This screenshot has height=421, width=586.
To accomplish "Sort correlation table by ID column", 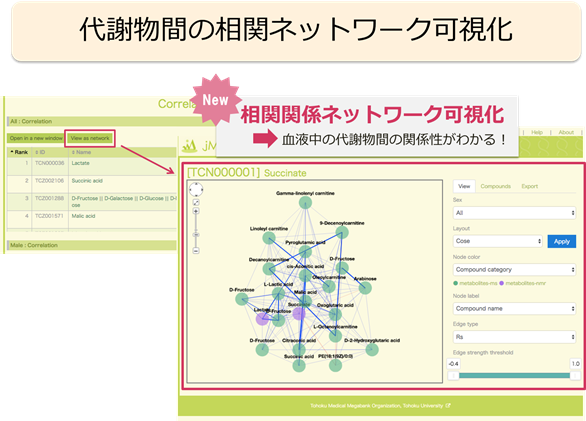I will pyautogui.click(x=50, y=152).
